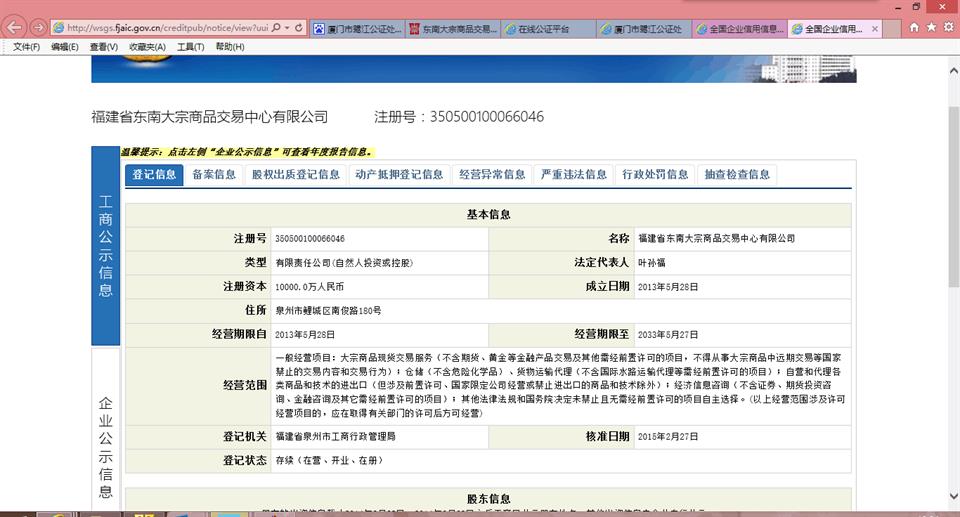
Task: Select the 严重违法信息 tab
Action: pos(574,175)
